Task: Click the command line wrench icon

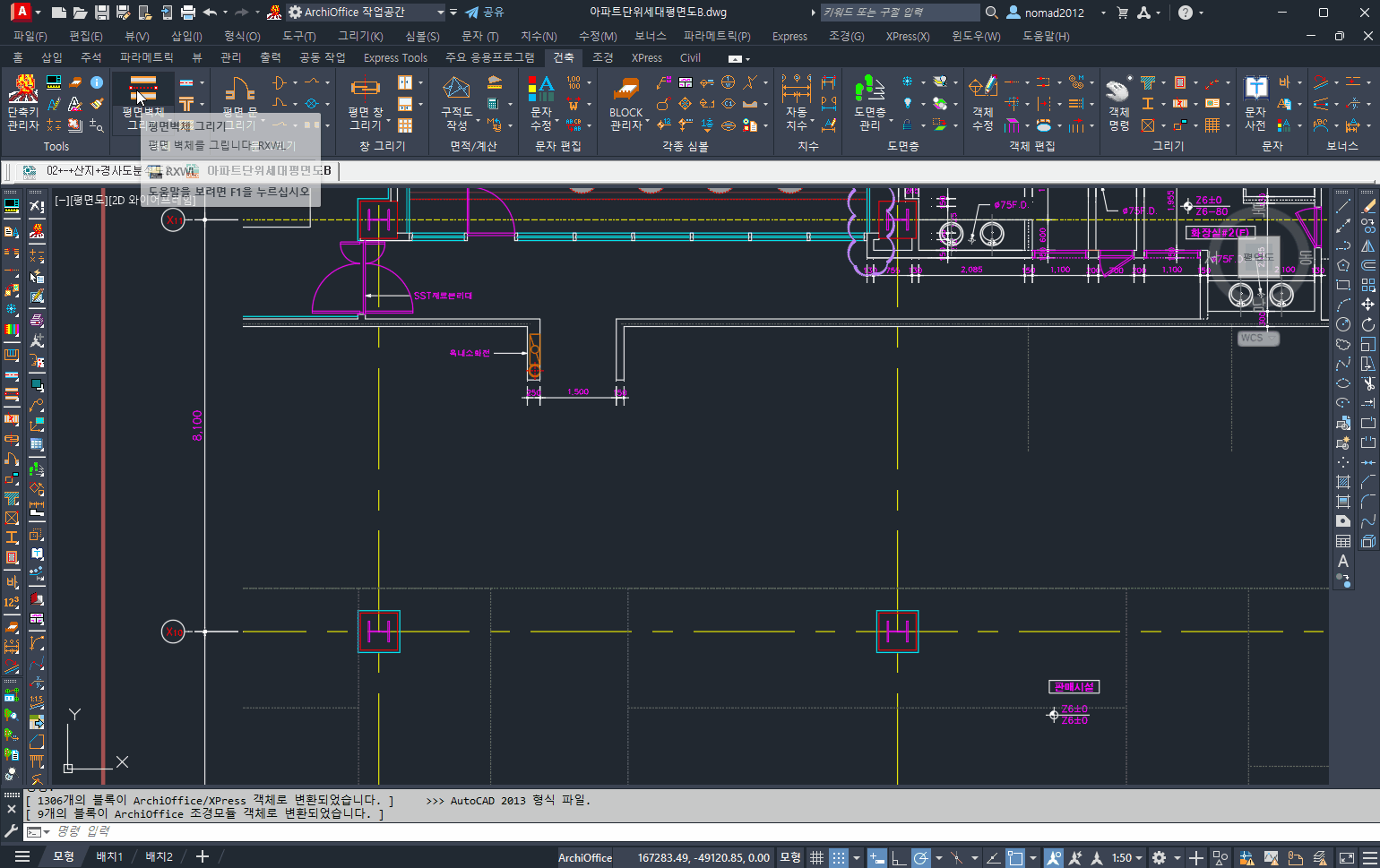Action: coord(11,831)
